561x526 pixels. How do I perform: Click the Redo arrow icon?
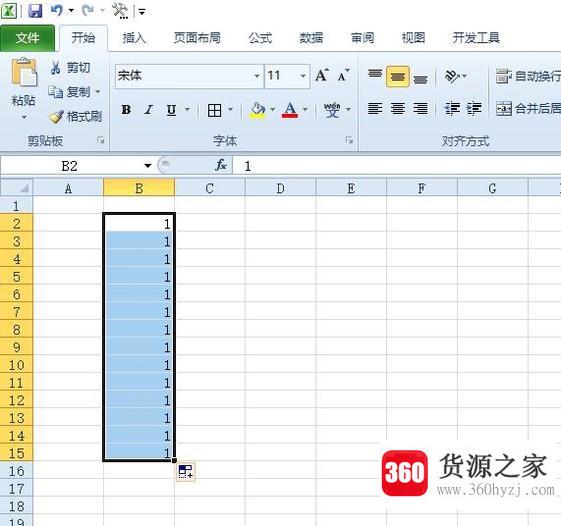click(x=88, y=11)
